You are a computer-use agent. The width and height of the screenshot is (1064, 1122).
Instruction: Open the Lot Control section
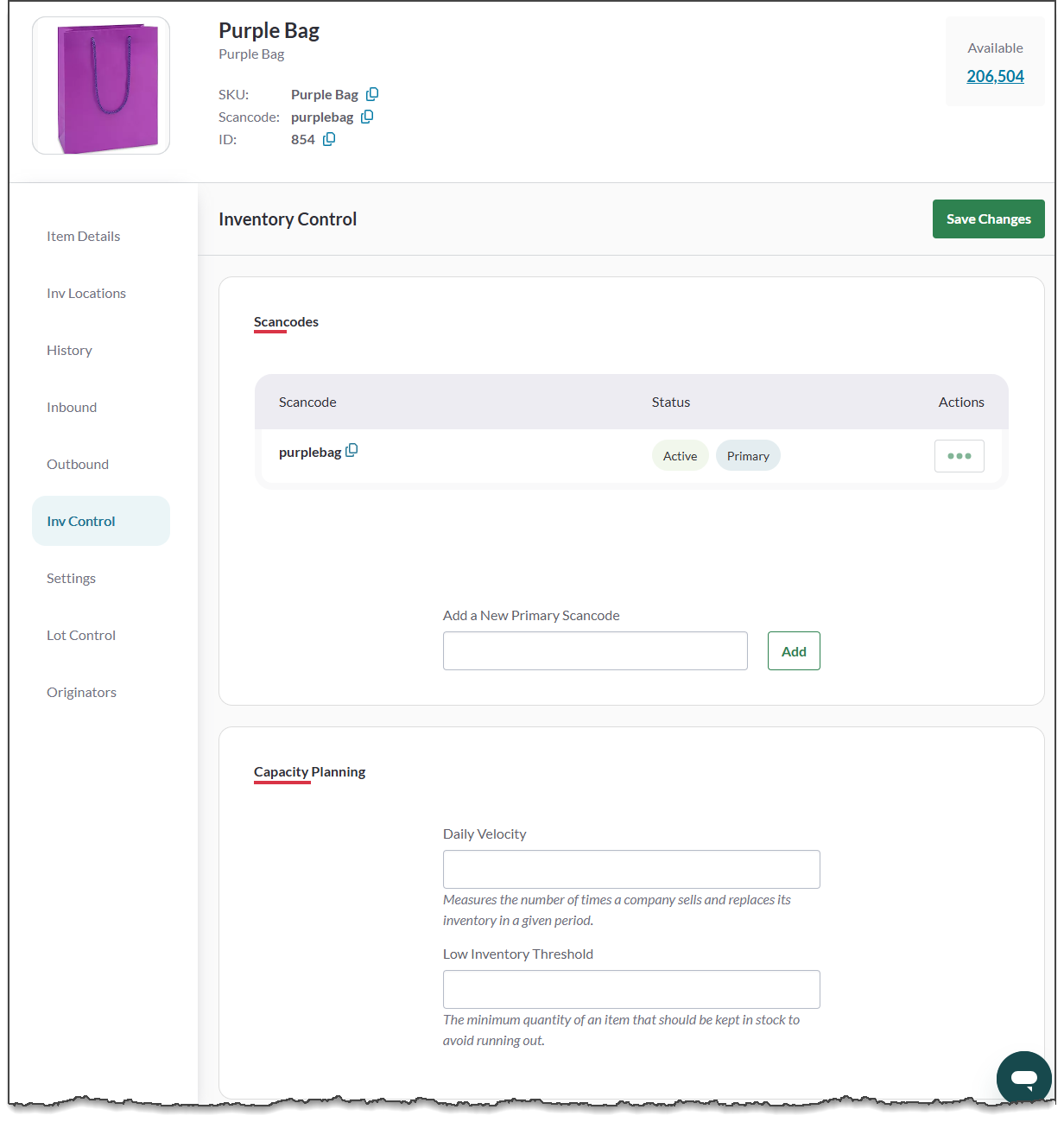click(x=80, y=635)
